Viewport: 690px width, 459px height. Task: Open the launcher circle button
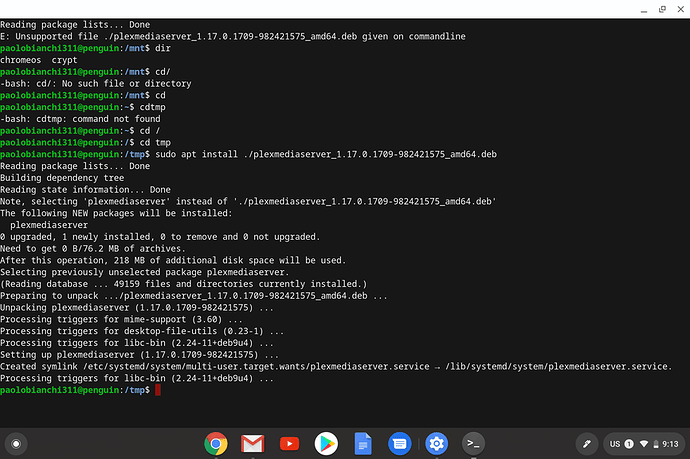16,444
